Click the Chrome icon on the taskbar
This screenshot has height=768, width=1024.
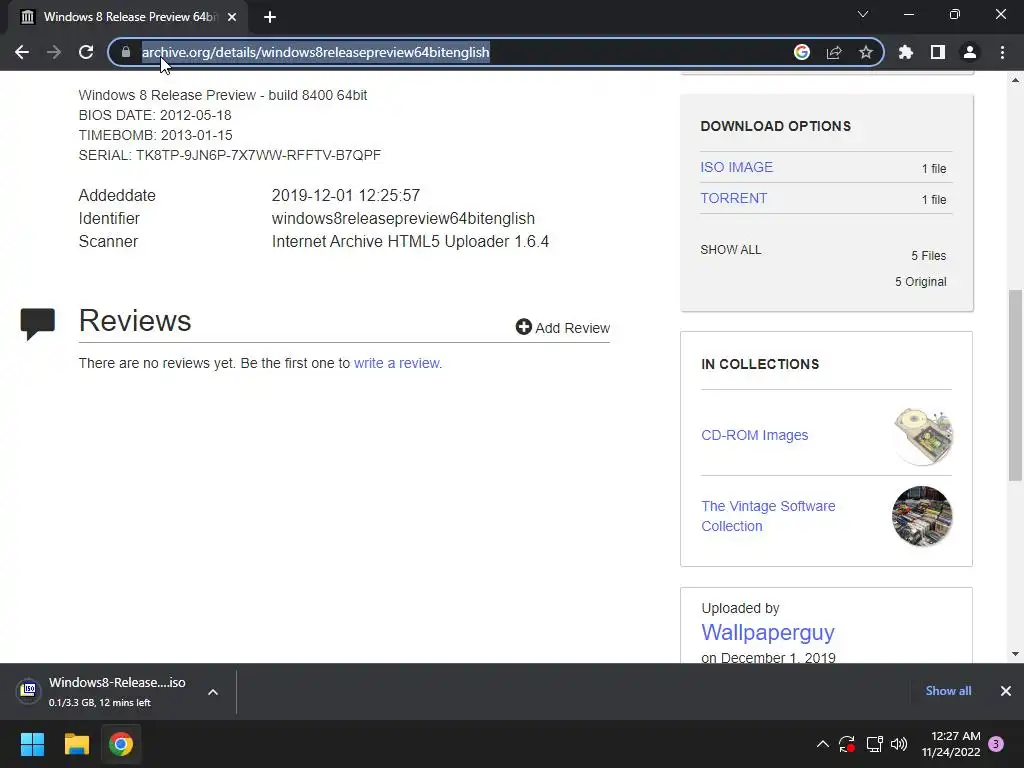121,744
